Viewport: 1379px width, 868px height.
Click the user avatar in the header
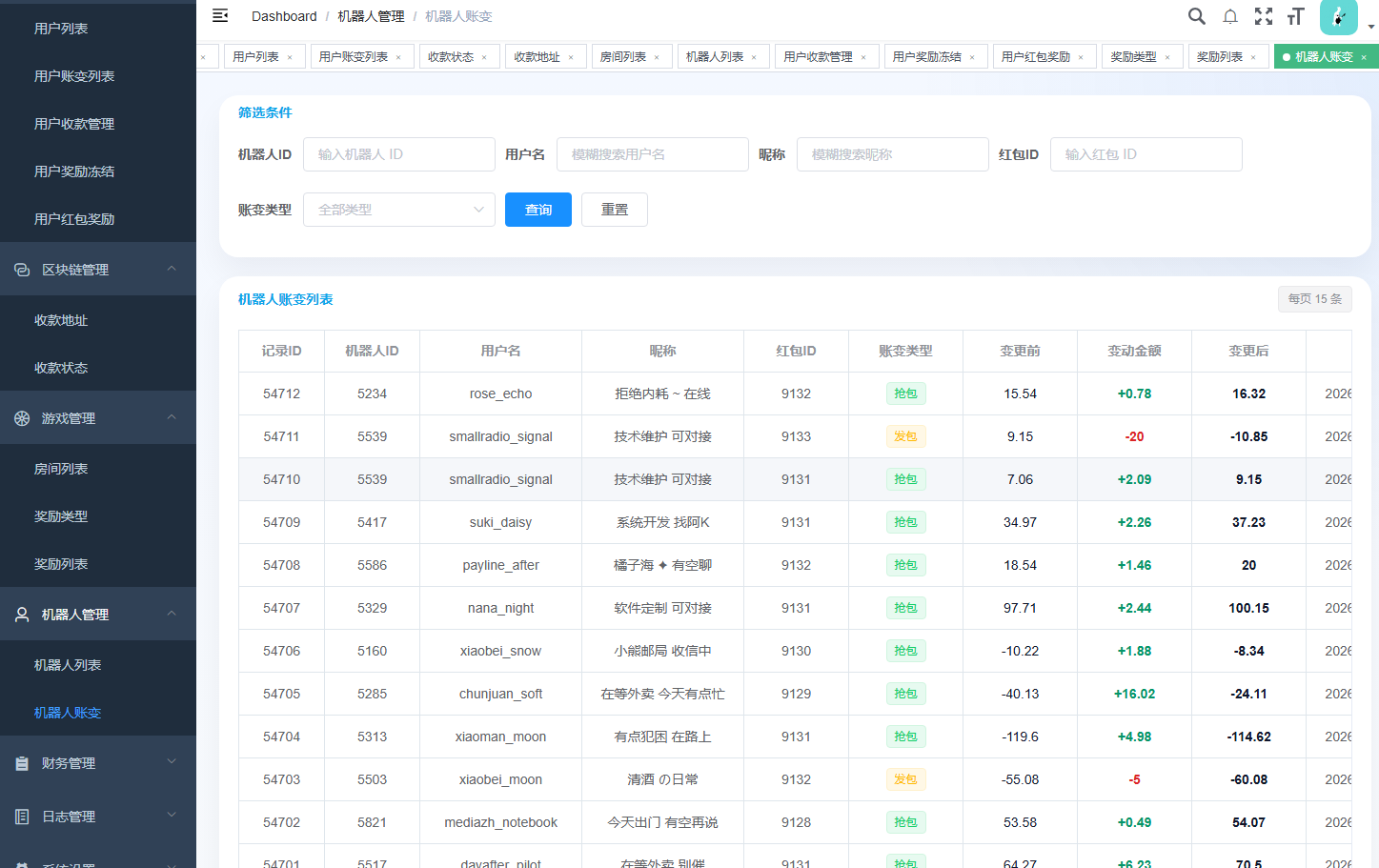[x=1339, y=16]
